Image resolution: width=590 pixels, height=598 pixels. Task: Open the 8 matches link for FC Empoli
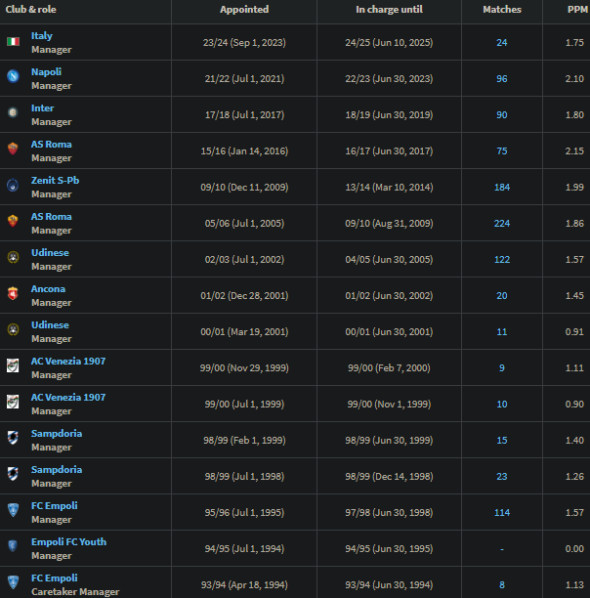502,585
